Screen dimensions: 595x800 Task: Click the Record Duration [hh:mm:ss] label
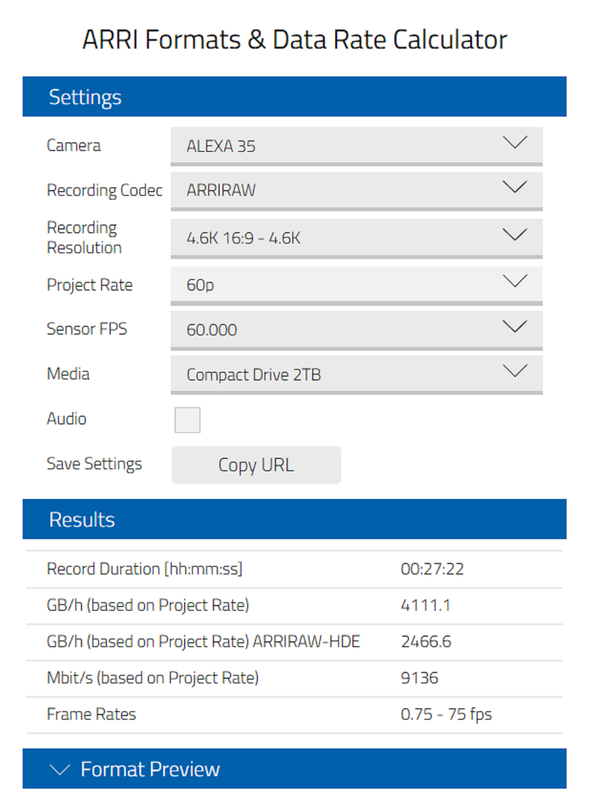(x=144, y=569)
